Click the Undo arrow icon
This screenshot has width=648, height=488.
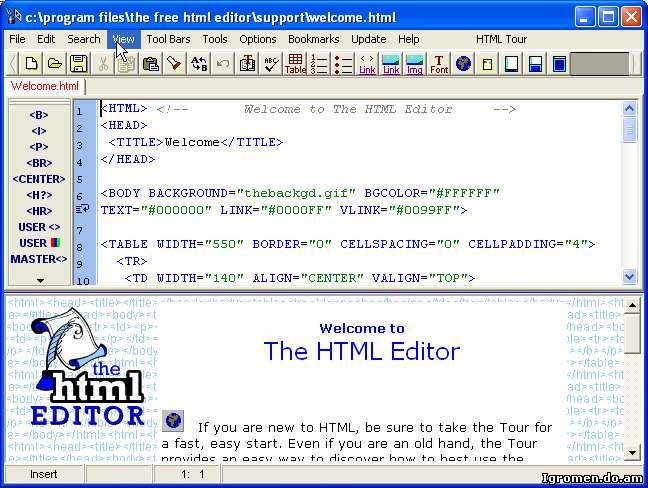tap(223, 64)
